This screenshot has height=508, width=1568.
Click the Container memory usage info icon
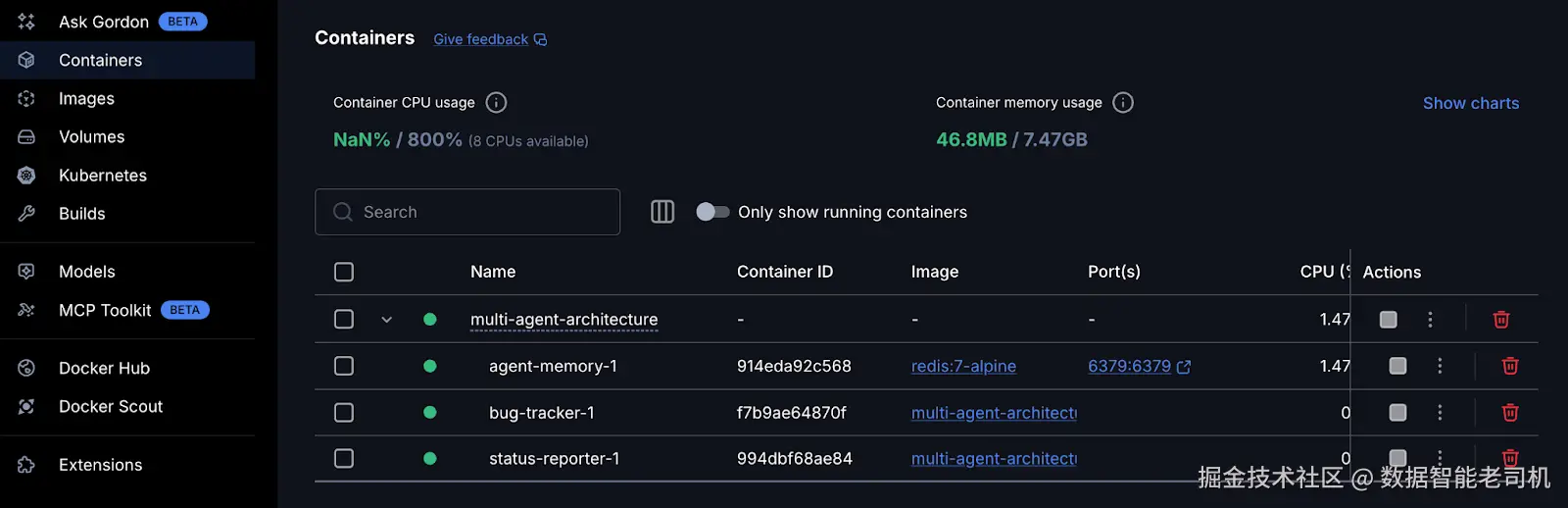point(1123,102)
